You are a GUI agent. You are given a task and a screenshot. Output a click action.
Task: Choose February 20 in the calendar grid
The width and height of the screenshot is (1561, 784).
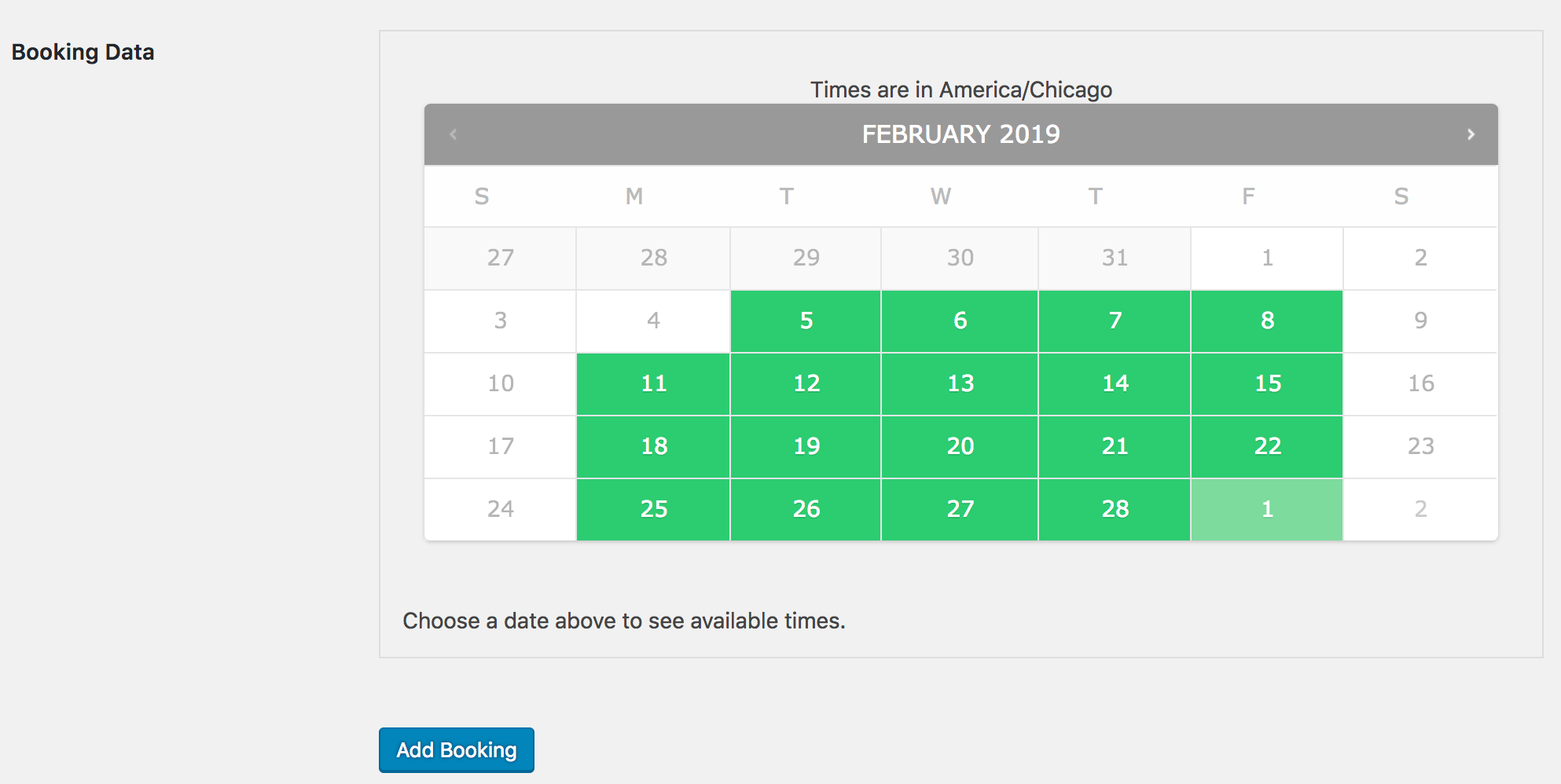(960, 446)
